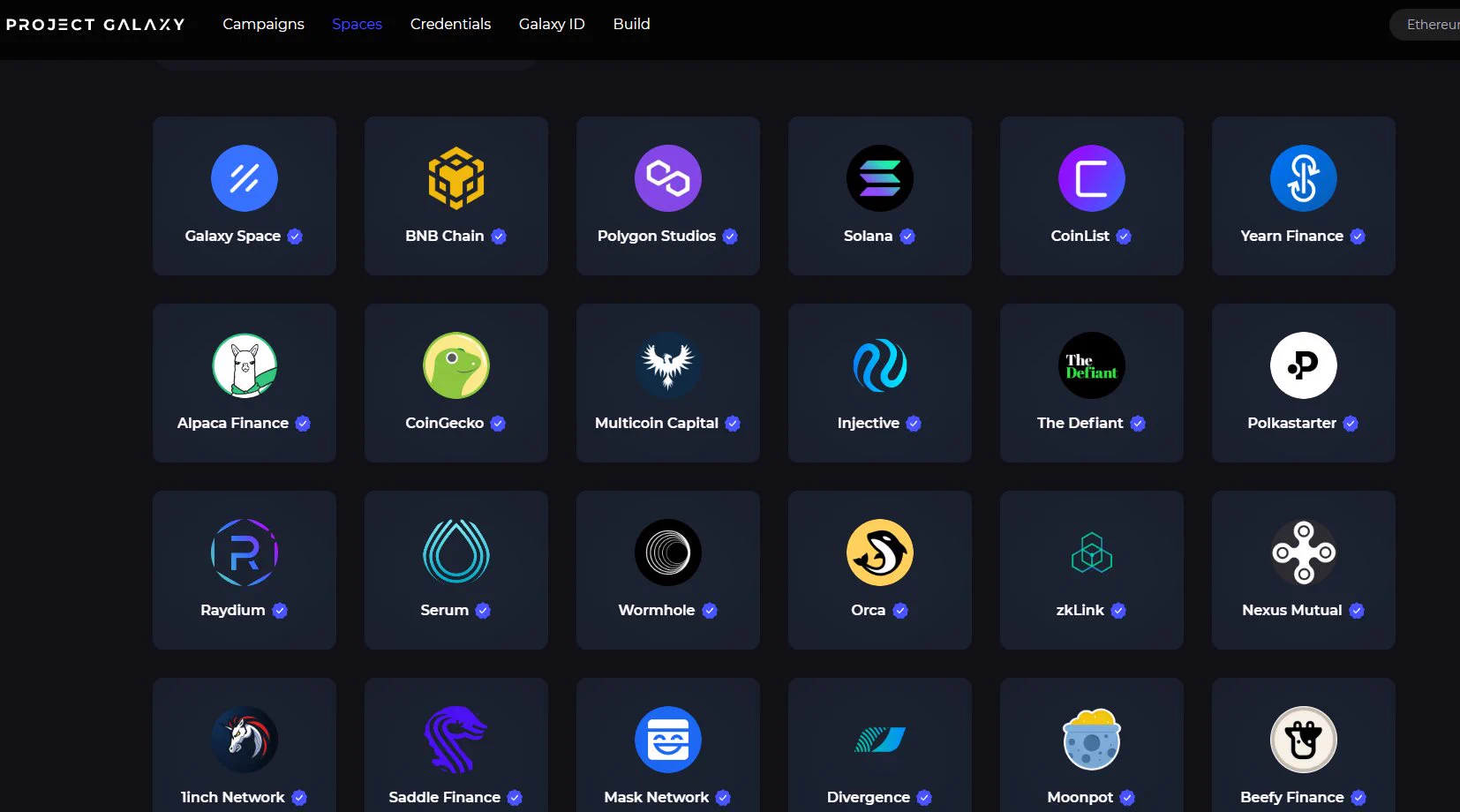1460x812 pixels.
Task: Click the verified badge beside Raydium
Action: 280,611
